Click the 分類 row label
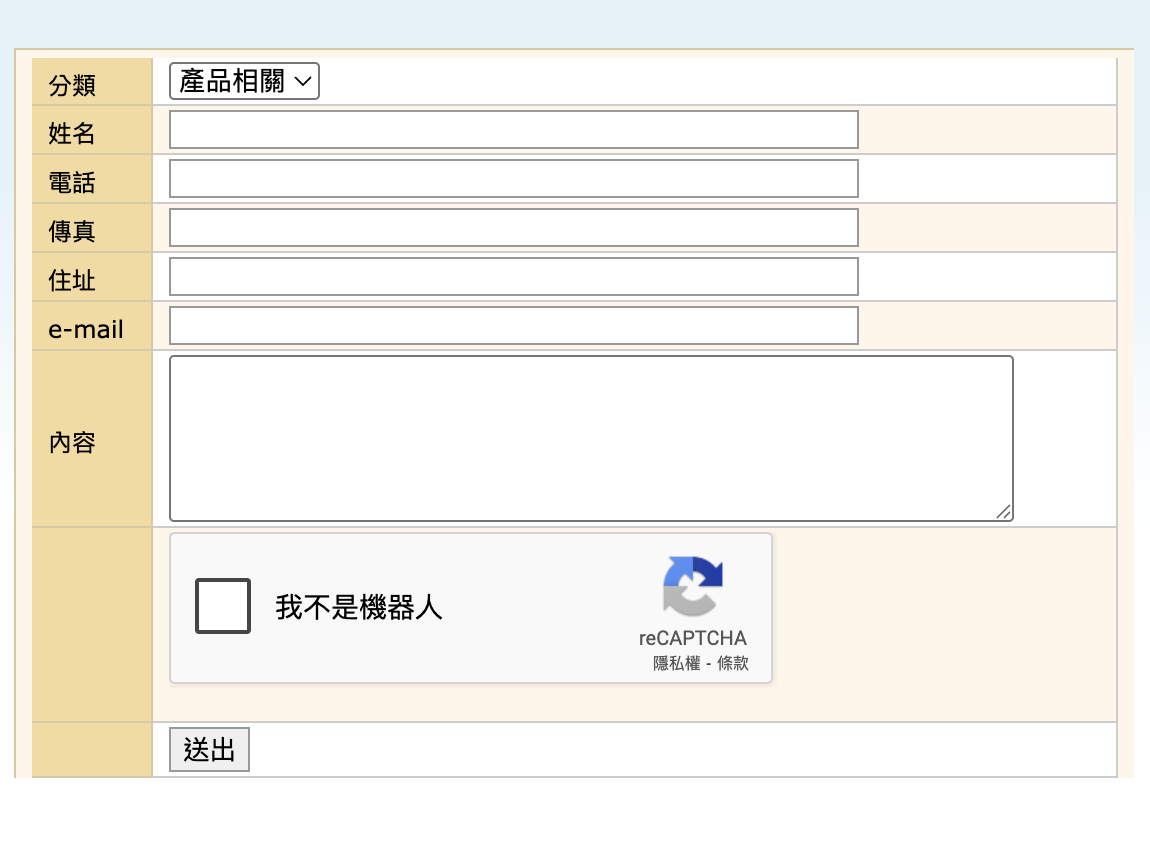Image resolution: width=1150 pixels, height=854 pixels. 72,86
